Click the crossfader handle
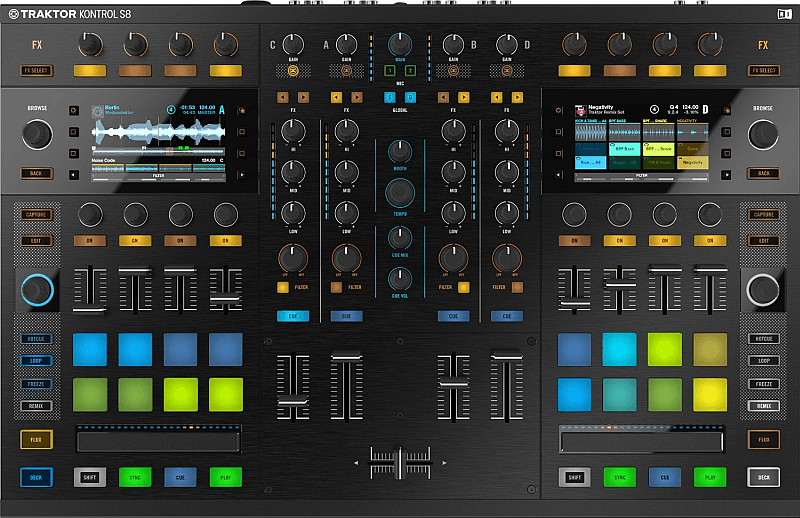The width and height of the screenshot is (800, 518). (x=400, y=464)
